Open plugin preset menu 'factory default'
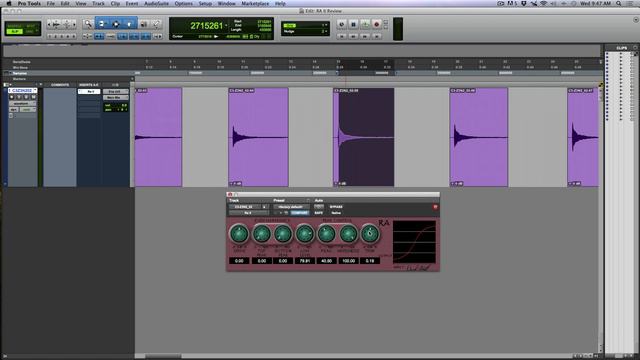 pos(291,207)
